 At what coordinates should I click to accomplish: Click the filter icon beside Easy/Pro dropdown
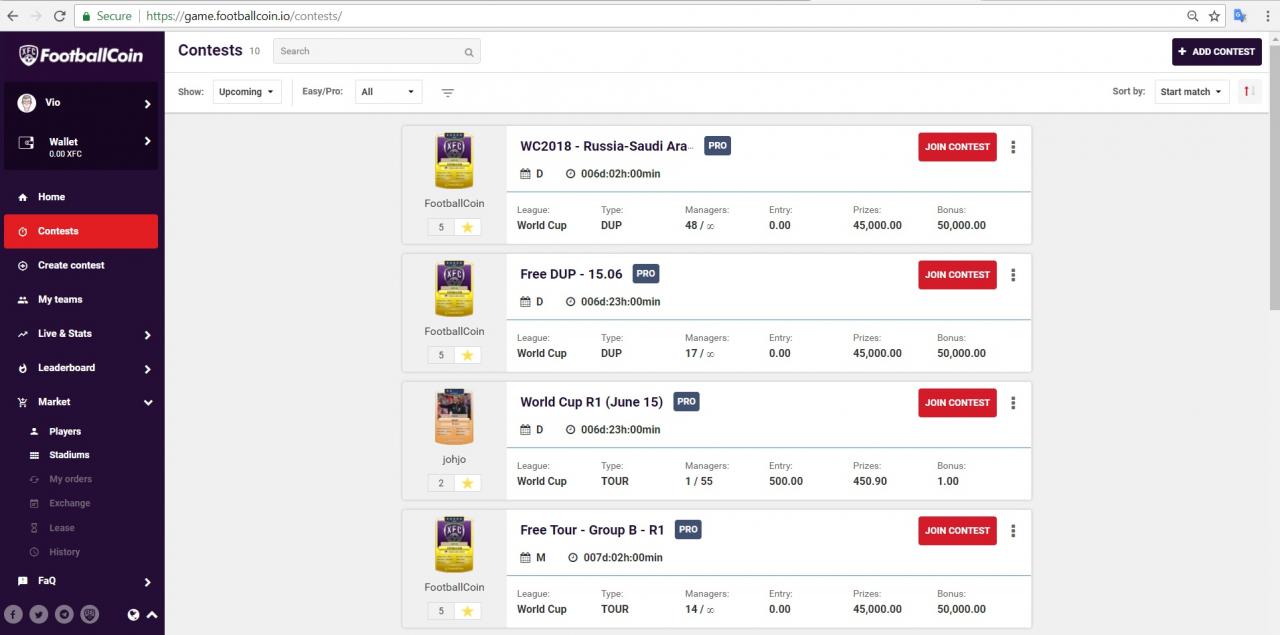click(x=447, y=92)
